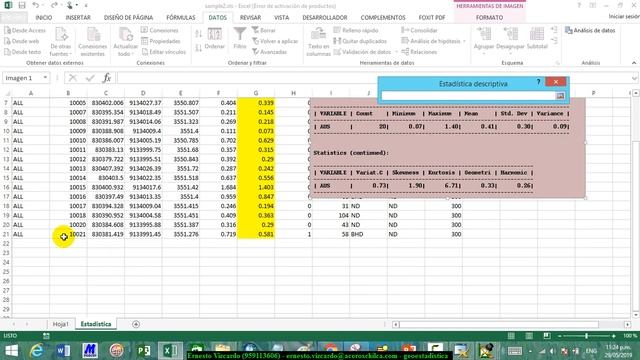Select cell containing BHD
The height and width of the screenshot is (360, 640).
(368, 234)
